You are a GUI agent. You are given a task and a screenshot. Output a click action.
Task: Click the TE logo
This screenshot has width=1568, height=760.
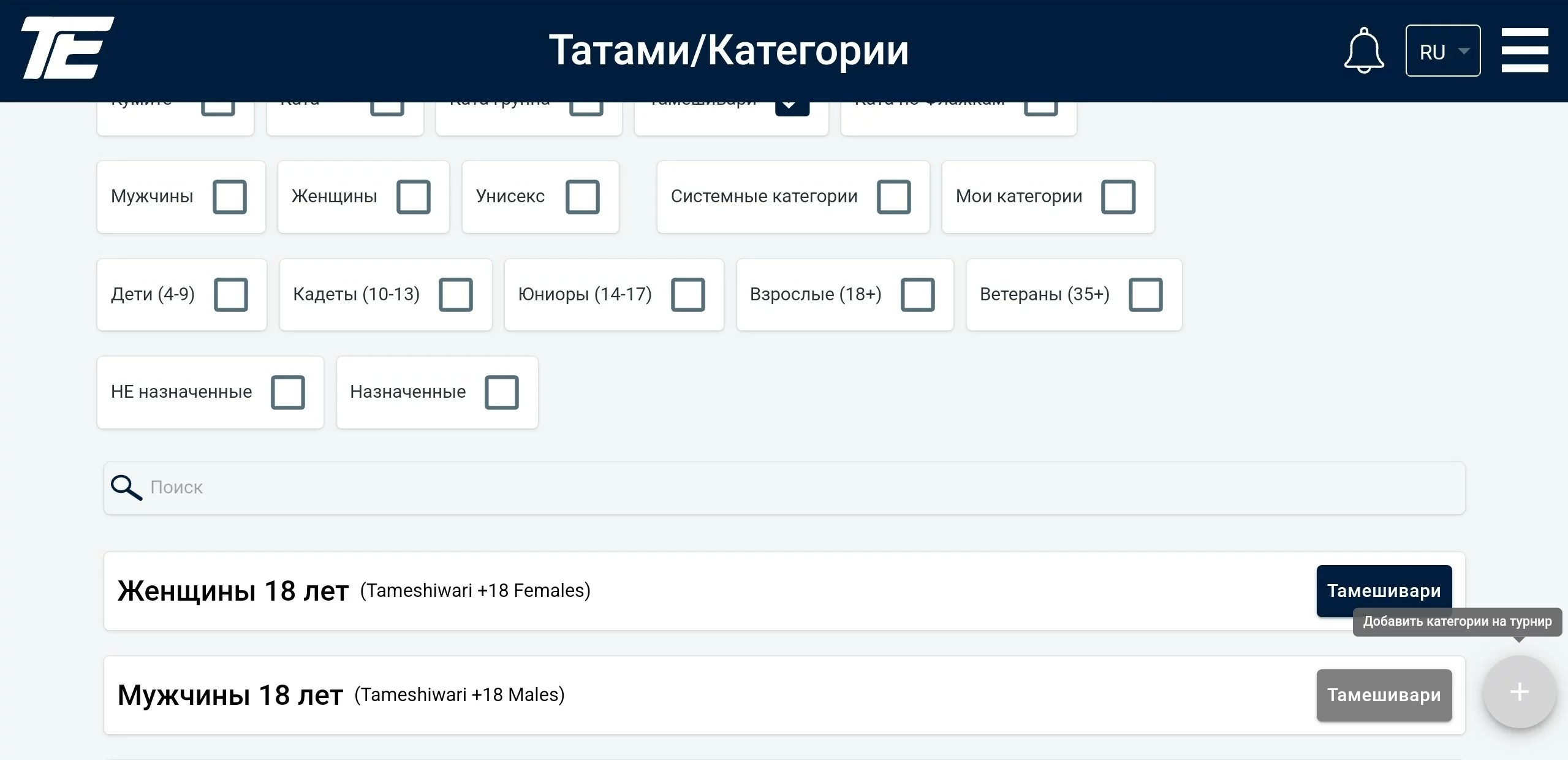coord(67,48)
